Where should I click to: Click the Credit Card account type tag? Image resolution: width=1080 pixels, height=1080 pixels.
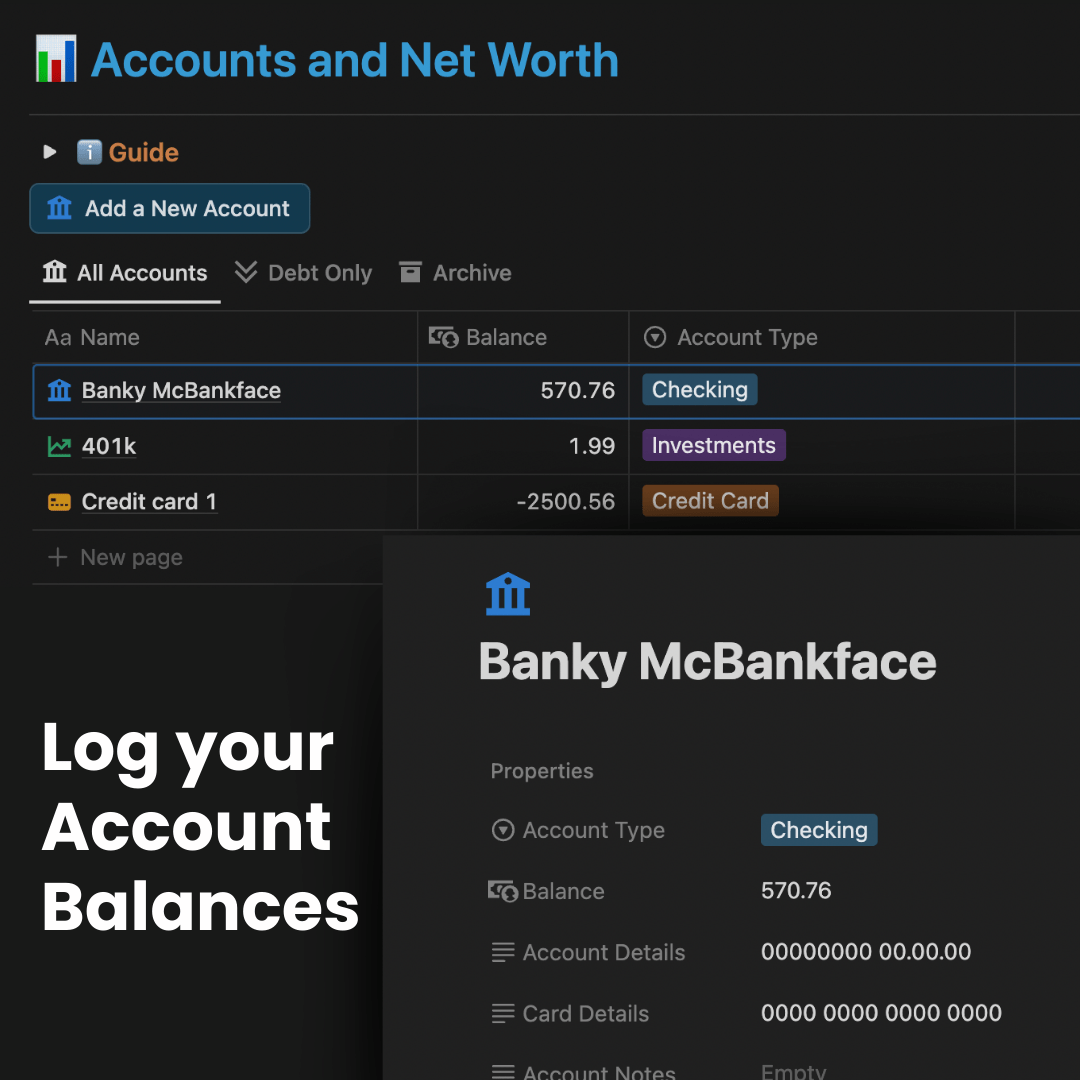click(x=710, y=501)
